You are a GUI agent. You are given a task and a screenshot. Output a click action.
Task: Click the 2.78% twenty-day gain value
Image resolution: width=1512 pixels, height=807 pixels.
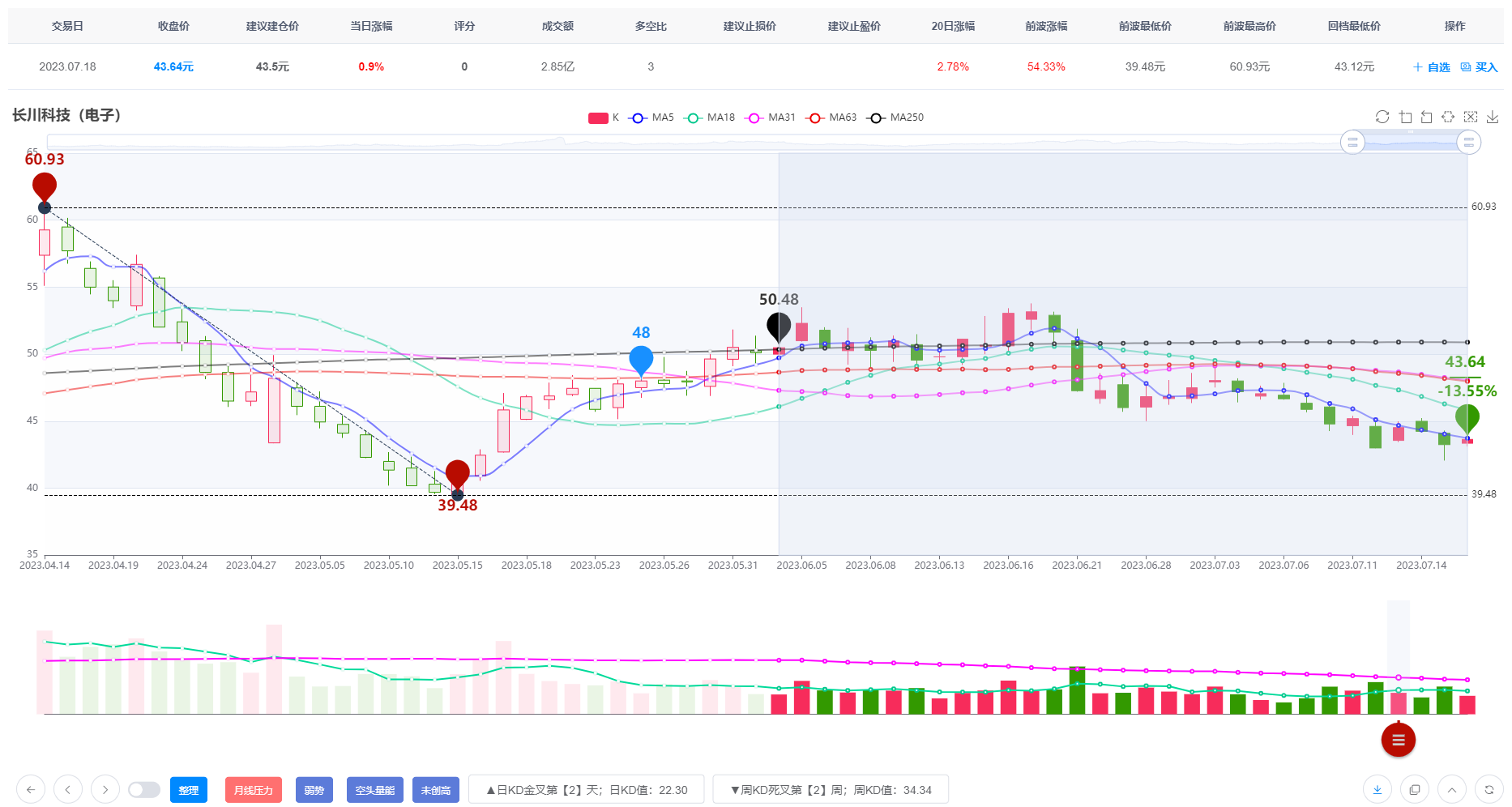tap(953, 66)
